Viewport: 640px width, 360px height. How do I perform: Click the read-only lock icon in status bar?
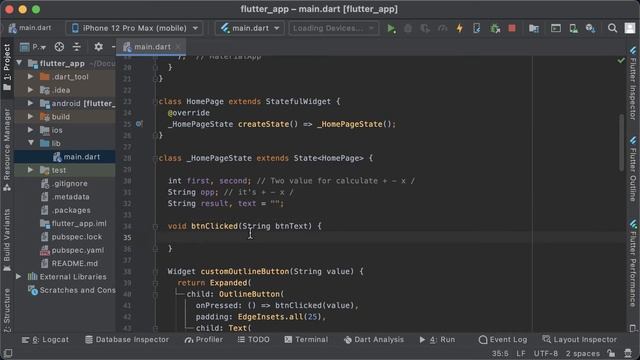point(611,353)
